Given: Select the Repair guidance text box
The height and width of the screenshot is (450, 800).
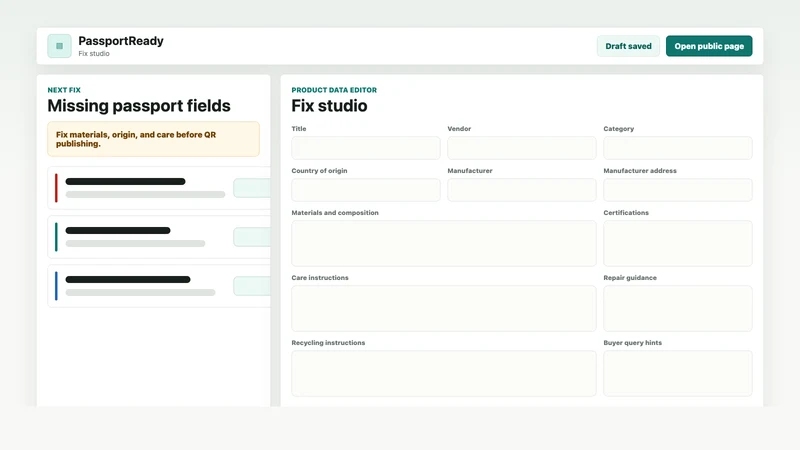Looking at the screenshot, I should [x=678, y=308].
